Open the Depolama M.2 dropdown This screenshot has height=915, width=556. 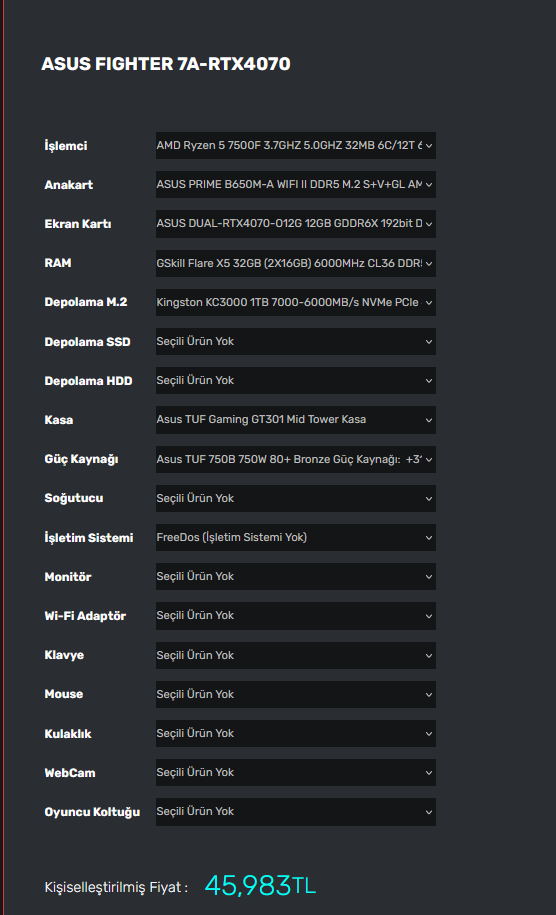pos(295,302)
